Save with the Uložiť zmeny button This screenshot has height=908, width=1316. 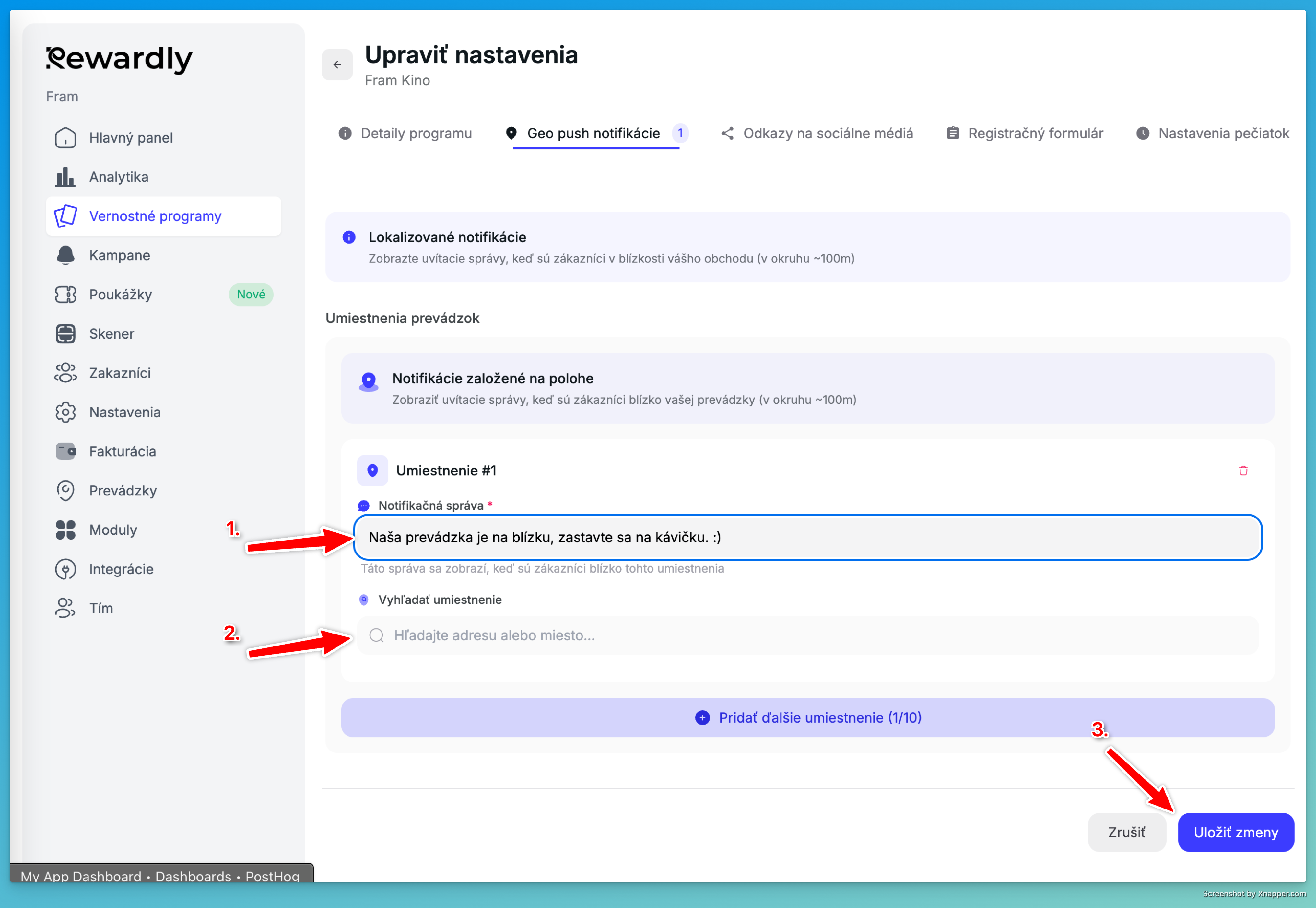coord(1236,832)
